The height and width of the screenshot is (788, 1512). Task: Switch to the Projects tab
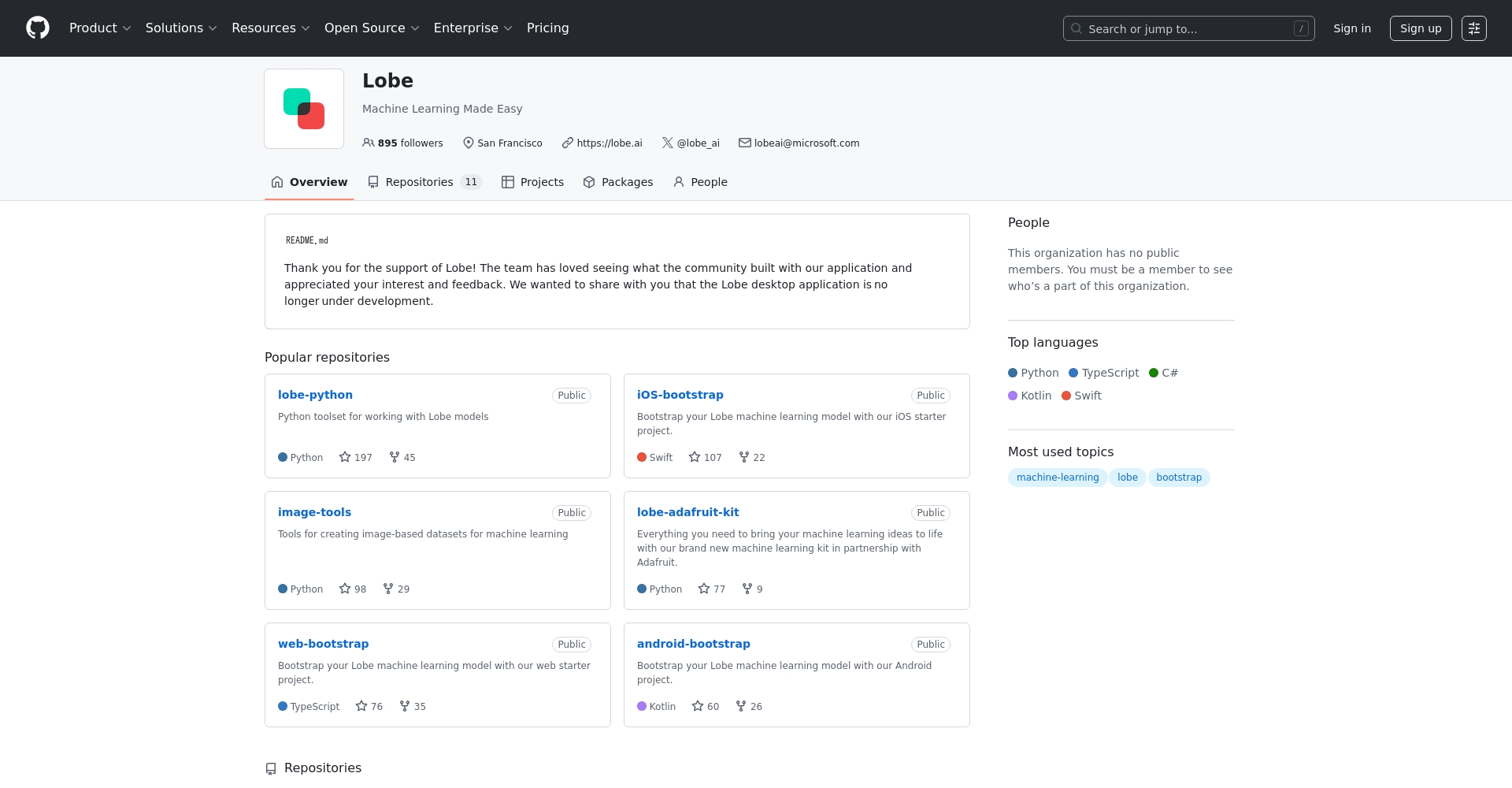coord(533,182)
